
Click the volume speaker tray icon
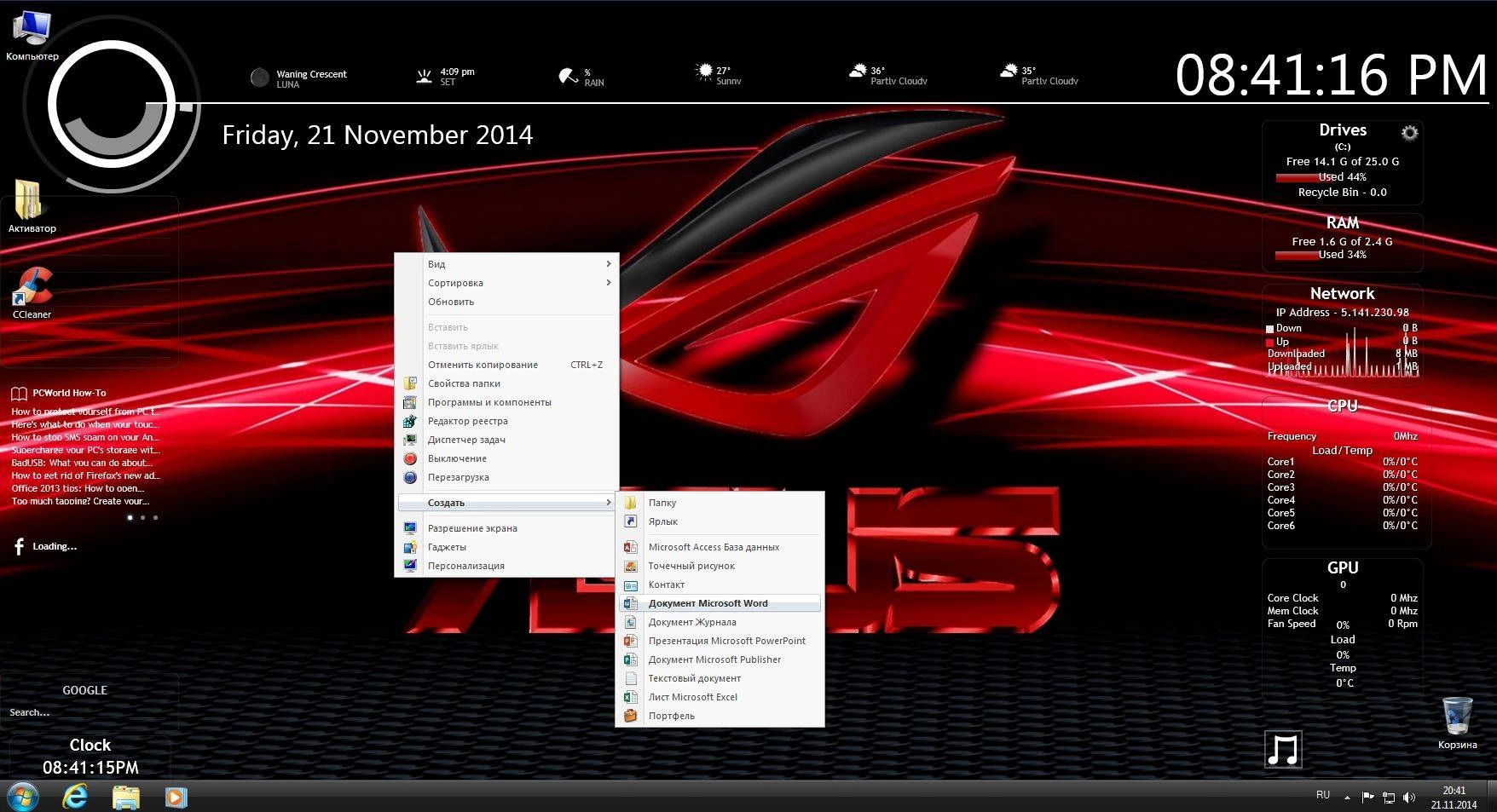[x=1409, y=798]
